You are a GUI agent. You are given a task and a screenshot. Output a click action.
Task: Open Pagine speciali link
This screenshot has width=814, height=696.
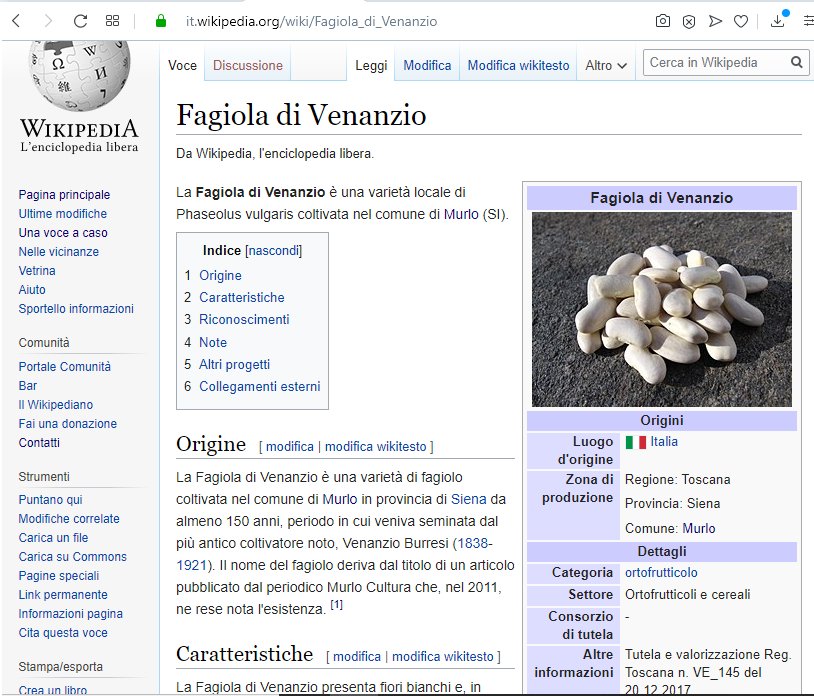click(59, 576)
